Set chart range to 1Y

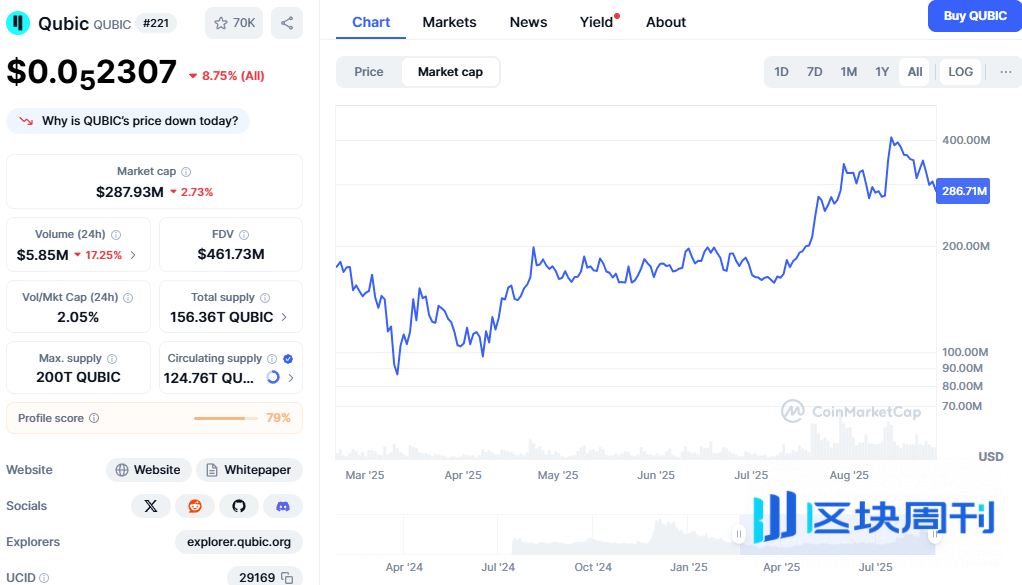pyautogui.click(x=882, y=72)
